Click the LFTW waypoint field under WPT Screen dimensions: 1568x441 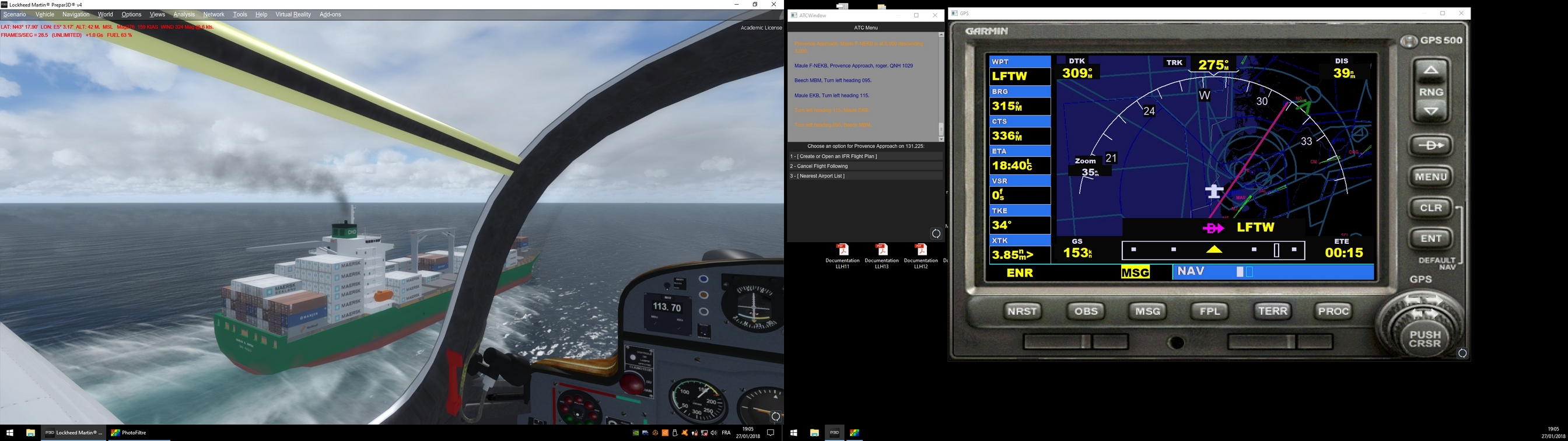[x=1020, y=76]
